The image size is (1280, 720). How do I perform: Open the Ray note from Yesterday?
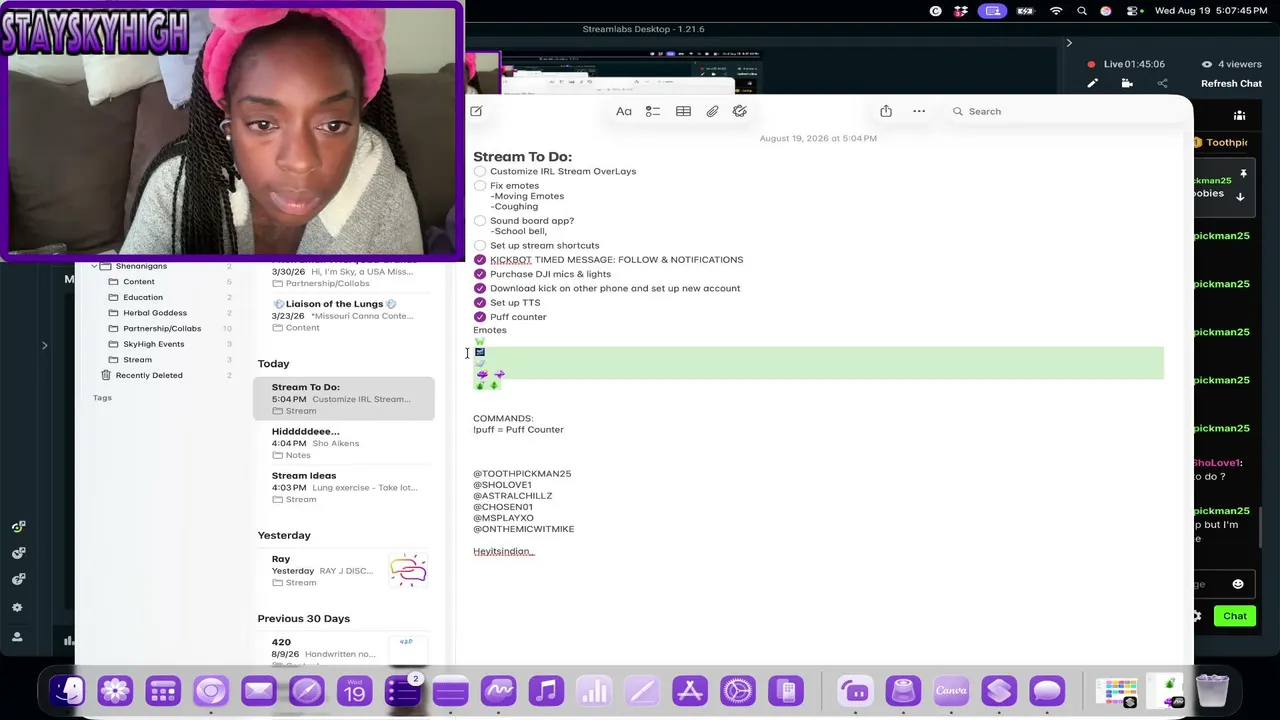(344, 570)
